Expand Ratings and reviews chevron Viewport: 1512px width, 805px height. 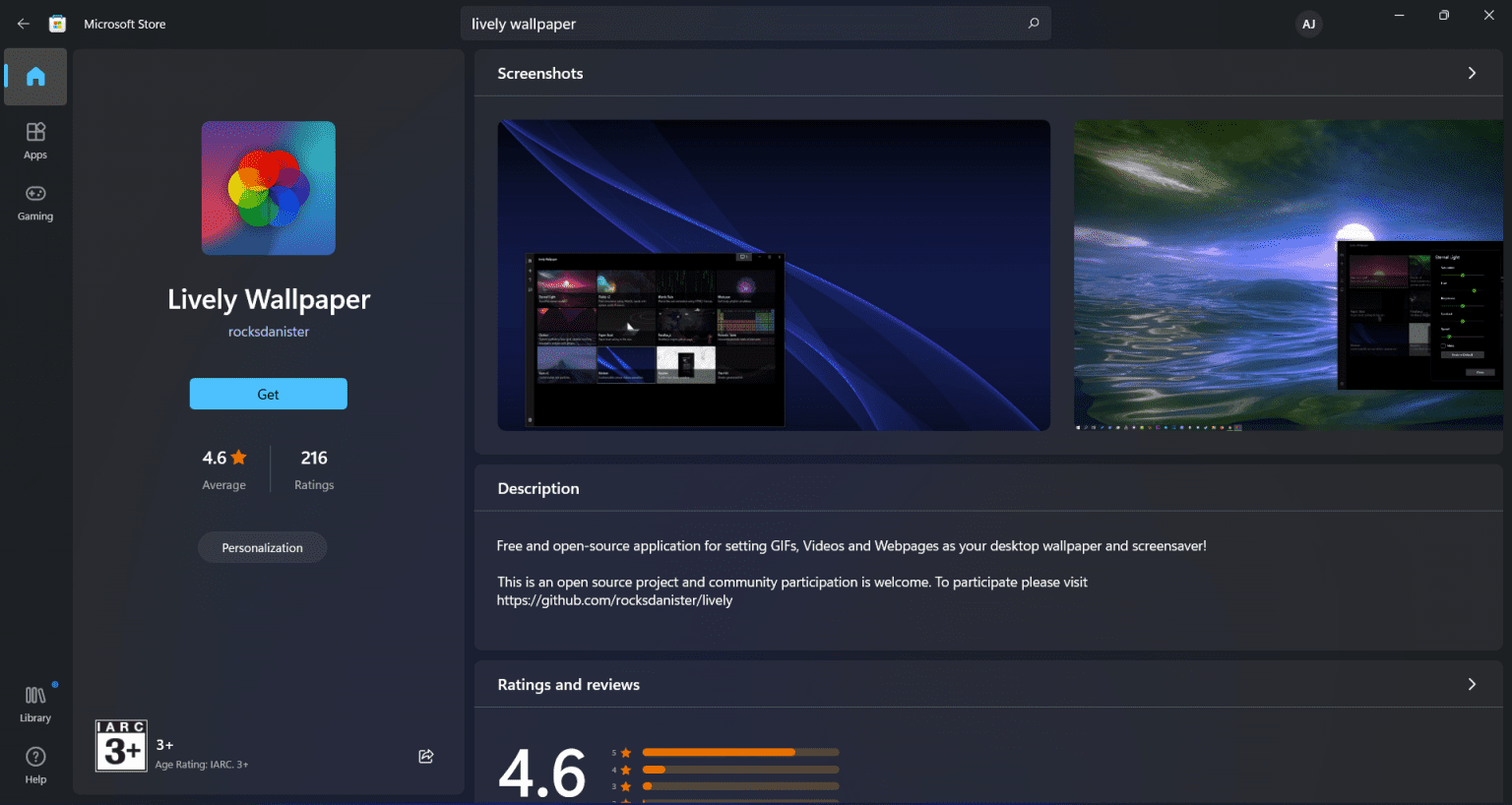1472,684
